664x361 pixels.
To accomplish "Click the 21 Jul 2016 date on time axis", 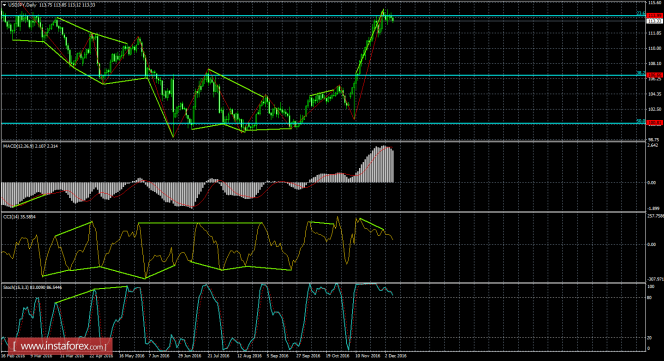I will click(x=219, y=356).
